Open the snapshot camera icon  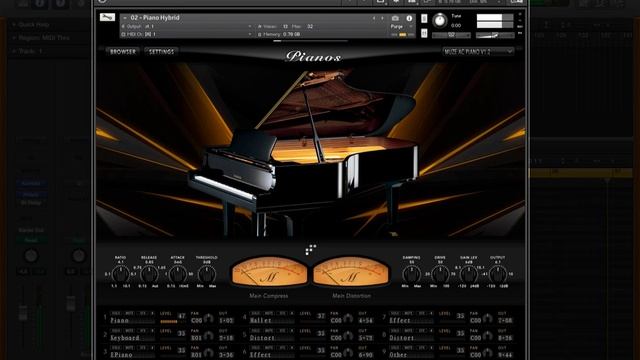[x=395, y=18]
